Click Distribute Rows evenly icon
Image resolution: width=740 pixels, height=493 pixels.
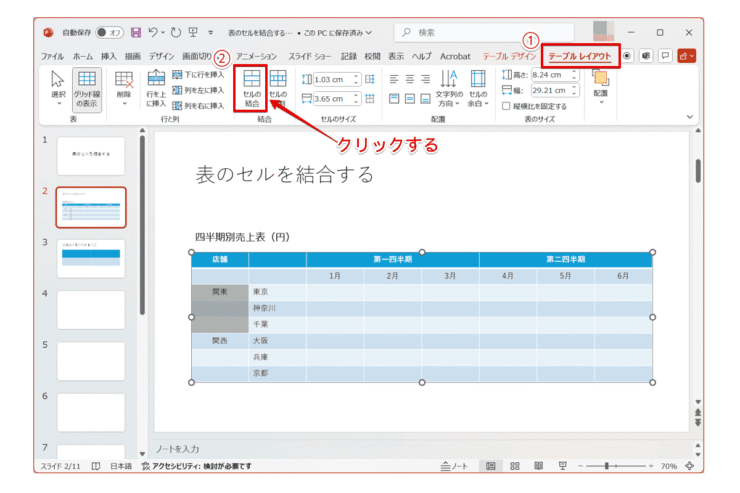tap(370, 79)
